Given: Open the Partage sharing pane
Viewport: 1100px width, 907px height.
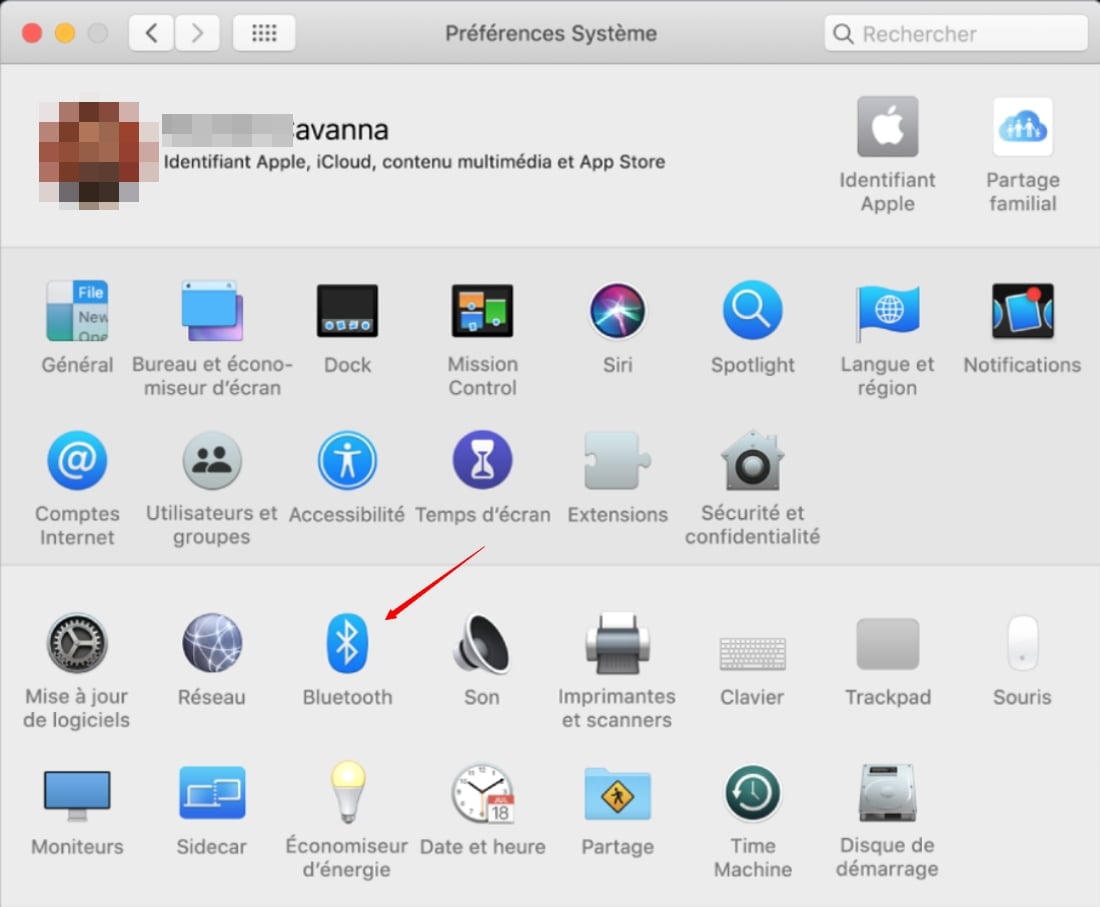Looking at the screenshot, I should click(617, 793).
